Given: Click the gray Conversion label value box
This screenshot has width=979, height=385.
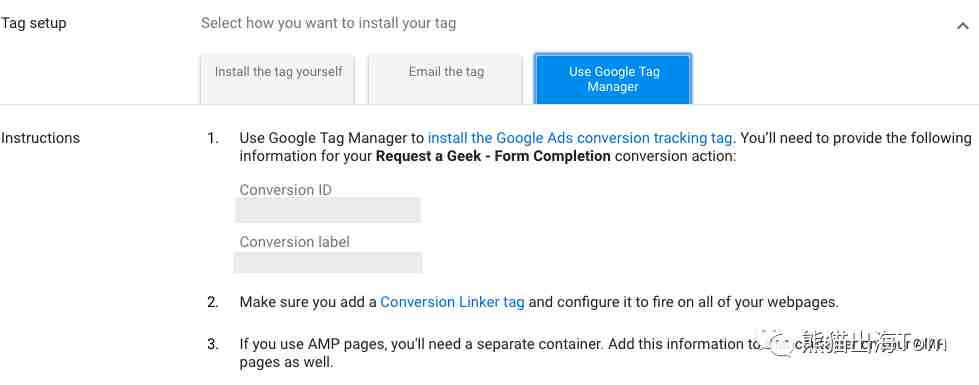Looking at the screenshot, I should [x=328, y=262].
